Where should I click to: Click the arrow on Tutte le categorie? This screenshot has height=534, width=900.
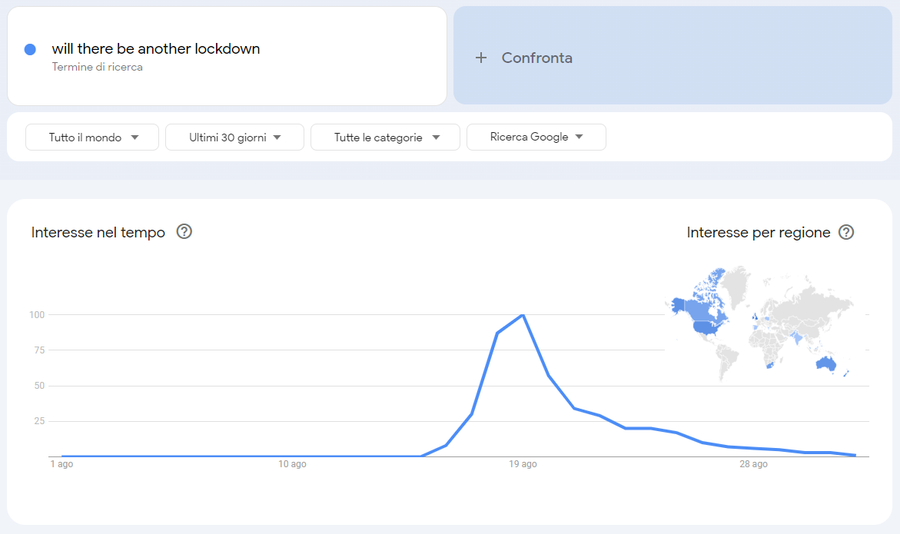coord(436,137)
